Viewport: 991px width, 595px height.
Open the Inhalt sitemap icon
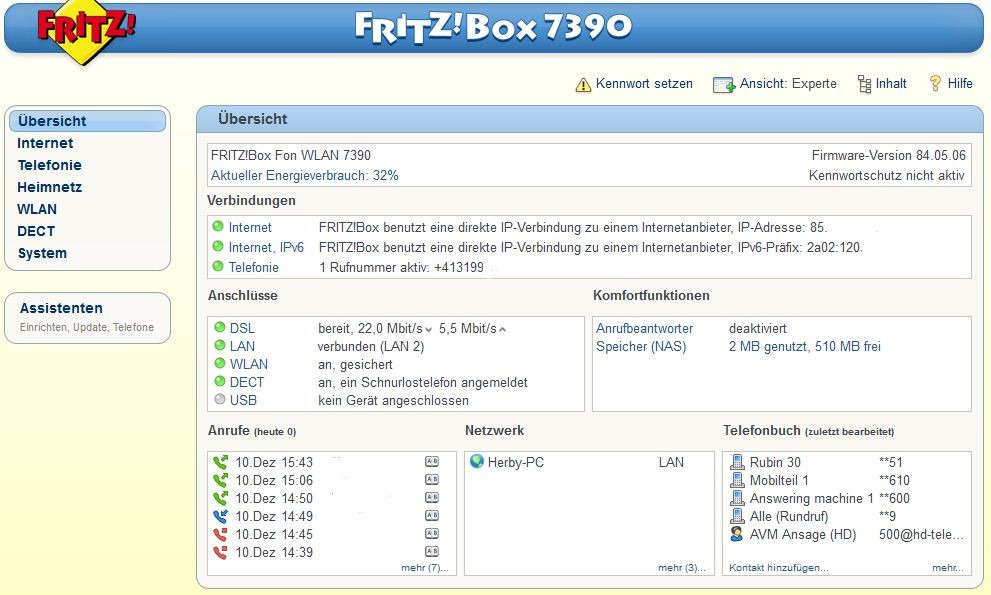[x=864, y=85]
